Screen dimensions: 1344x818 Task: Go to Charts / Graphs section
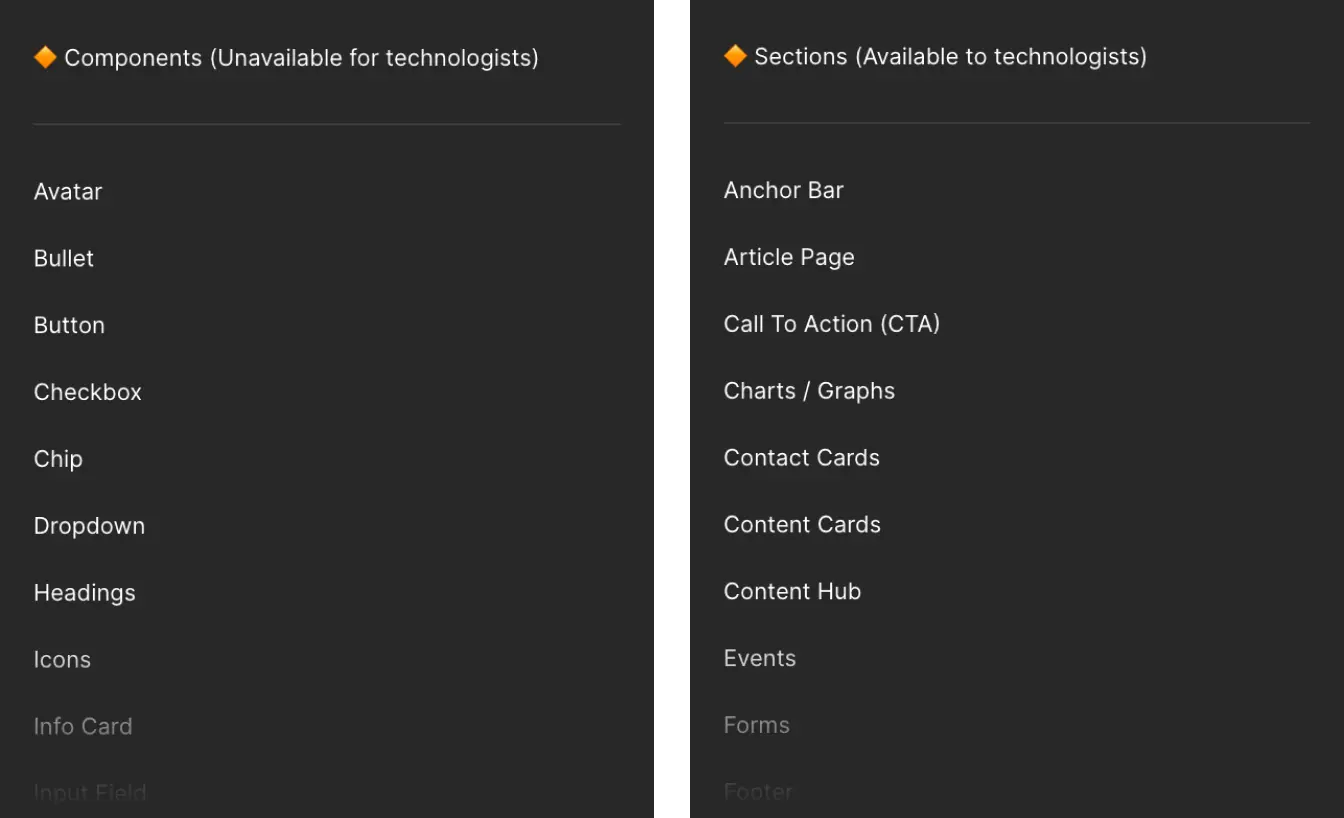(809, 391)
